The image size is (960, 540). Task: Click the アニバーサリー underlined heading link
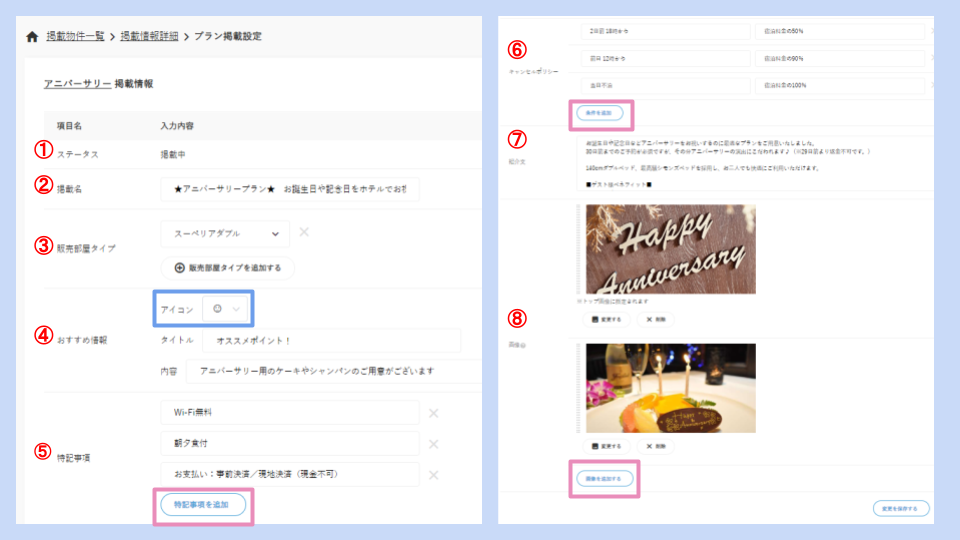[77, 84]
